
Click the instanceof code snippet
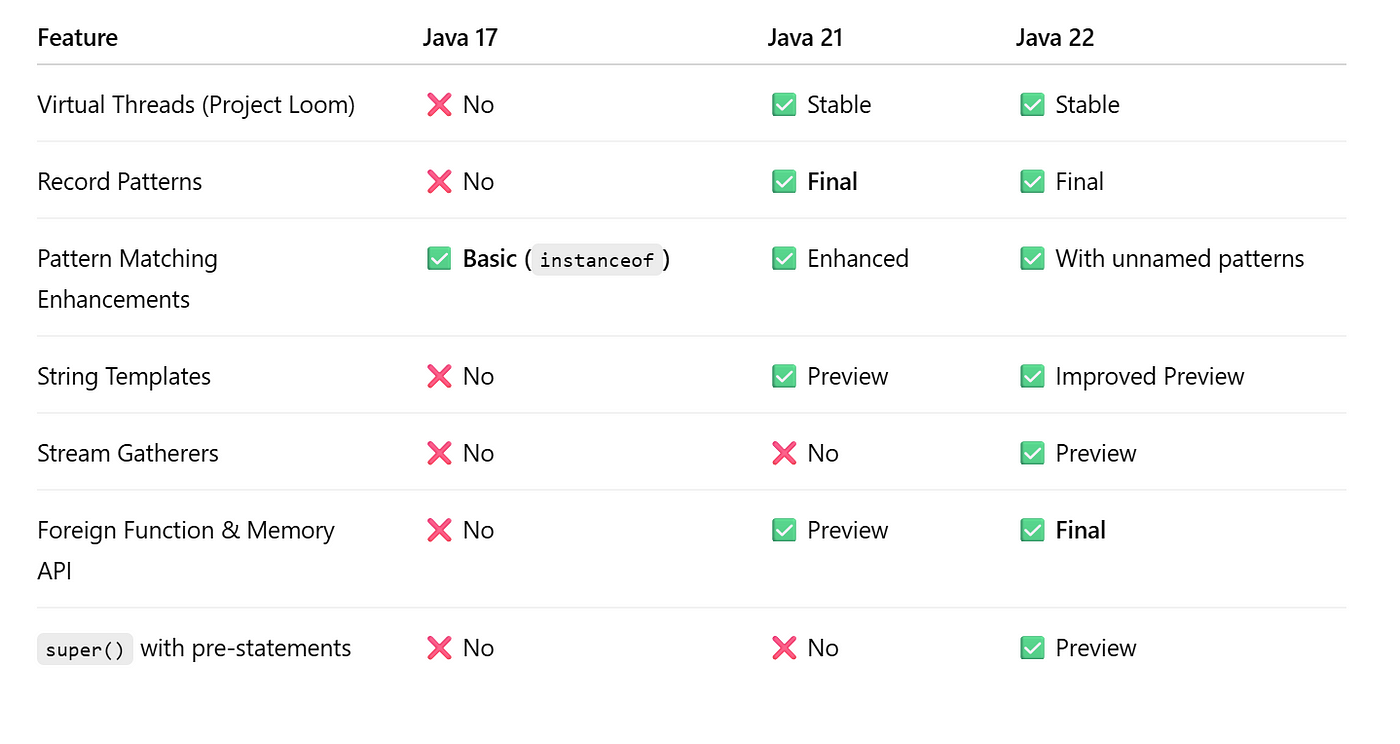pyautogui.click(x=597, y=260)
